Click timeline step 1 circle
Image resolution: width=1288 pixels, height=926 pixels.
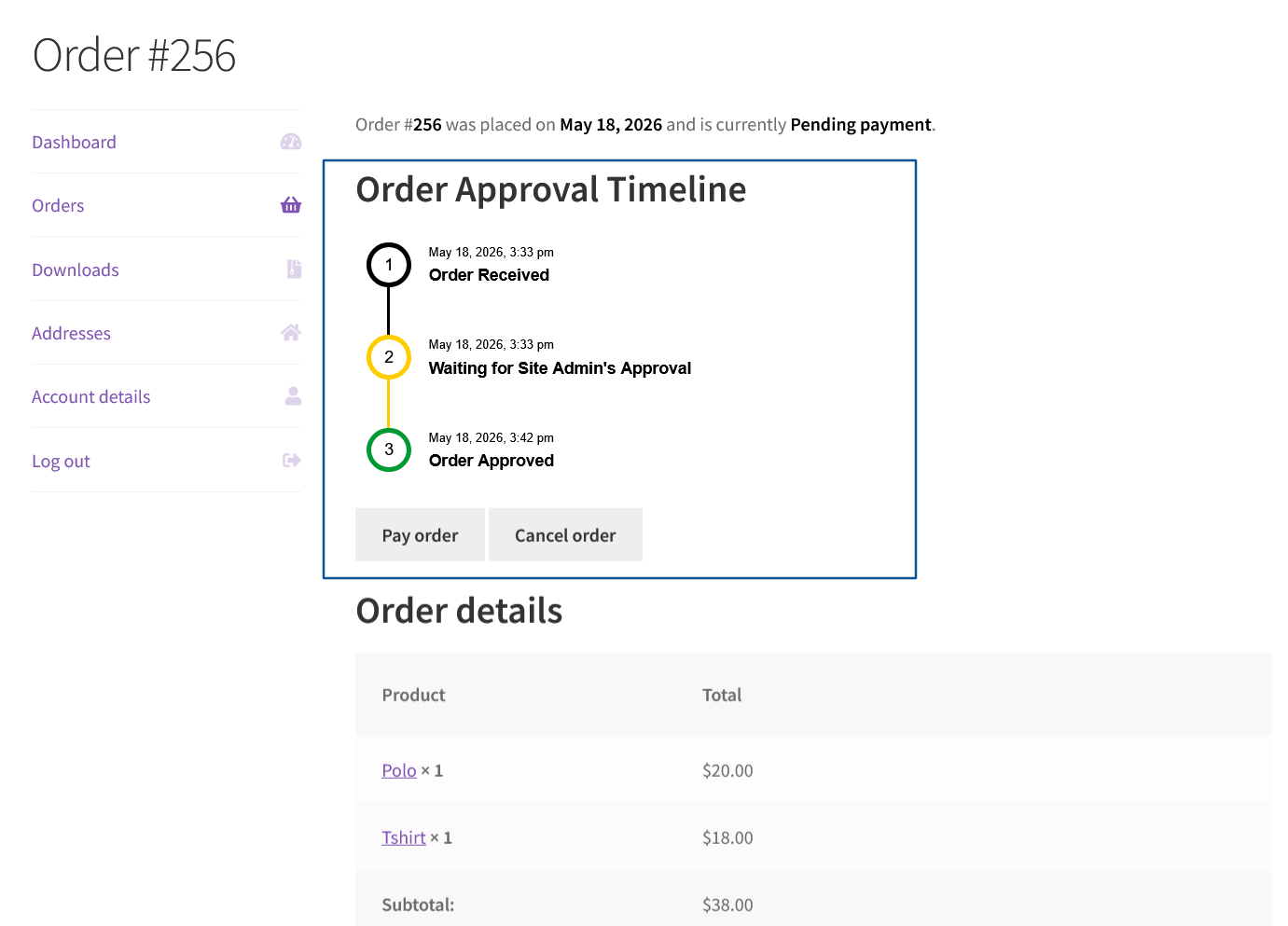(x=389, y=265)
